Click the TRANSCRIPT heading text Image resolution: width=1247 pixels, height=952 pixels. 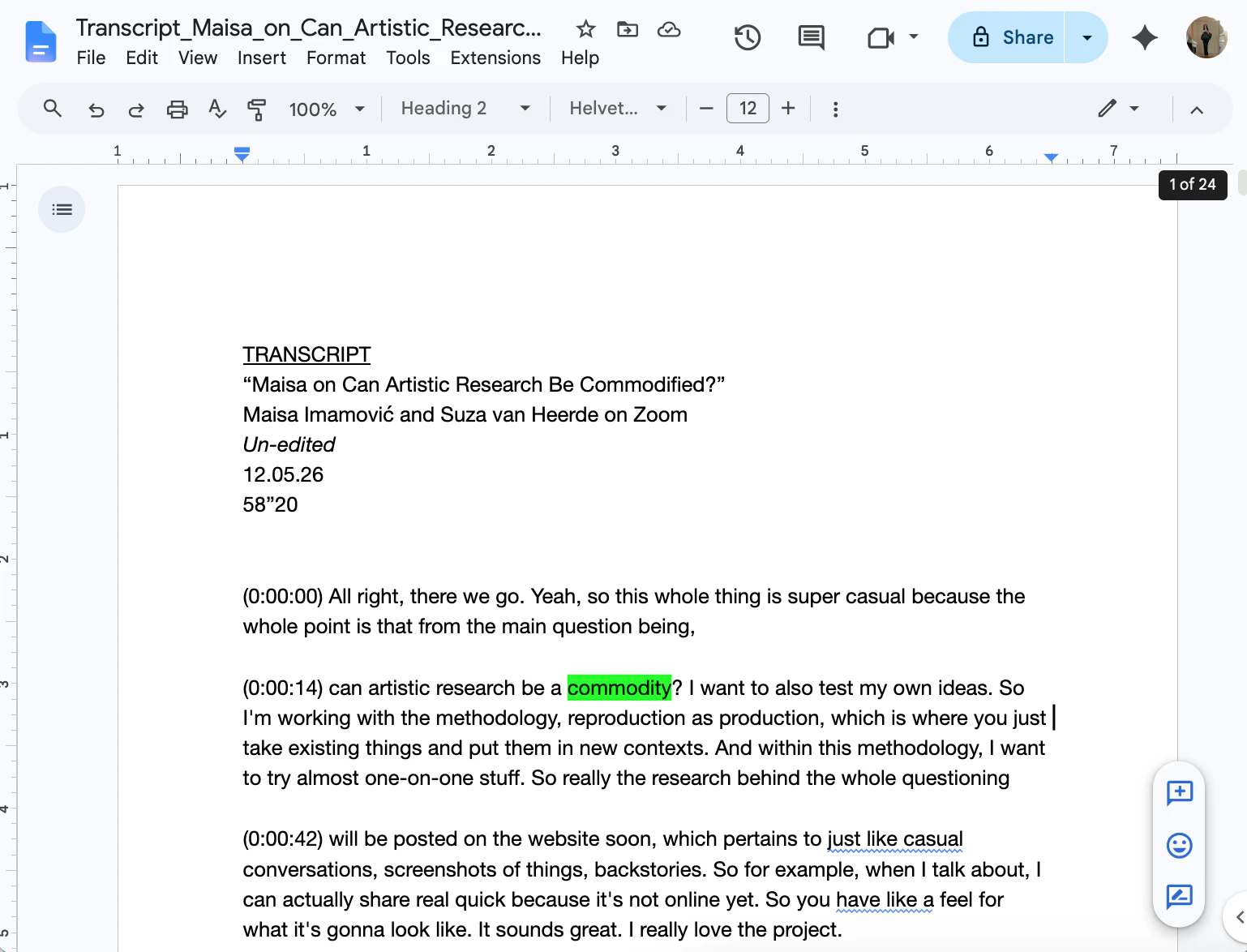click(306, 354)
